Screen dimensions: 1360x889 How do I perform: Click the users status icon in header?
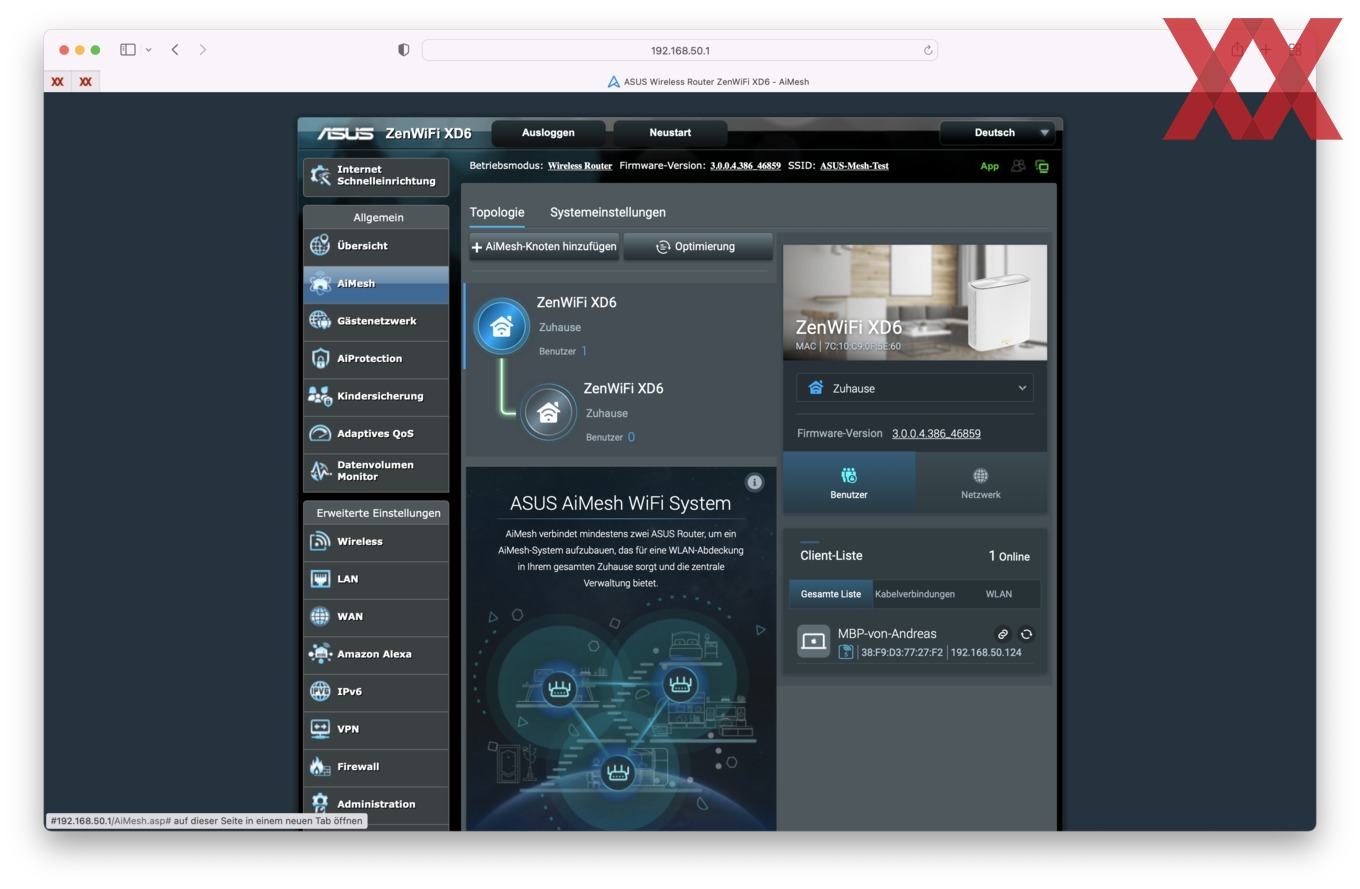tap(1018, 166)
